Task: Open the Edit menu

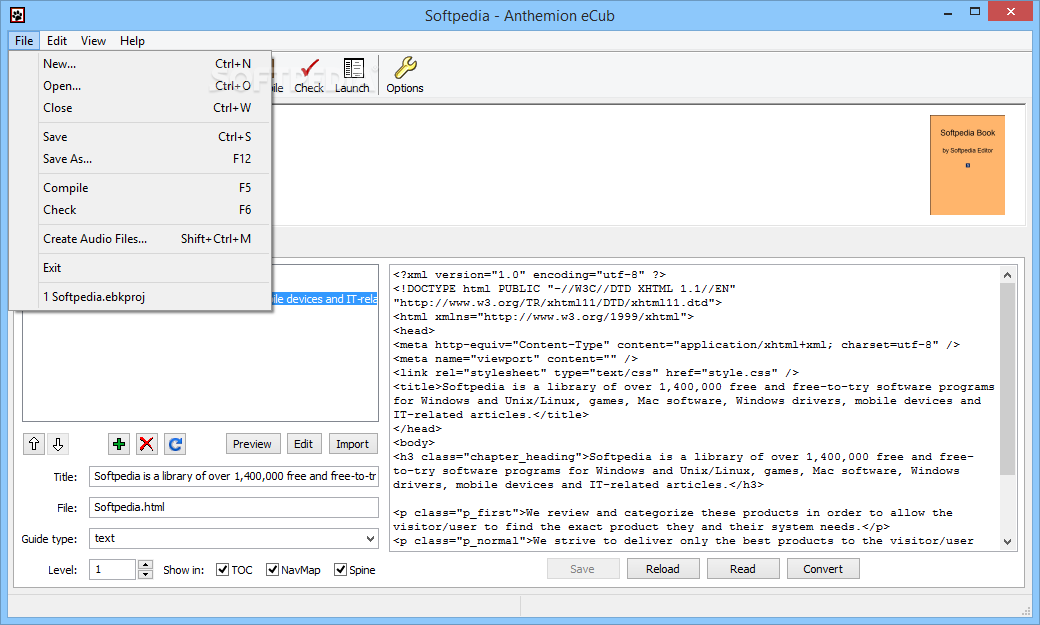Action: 56,40
